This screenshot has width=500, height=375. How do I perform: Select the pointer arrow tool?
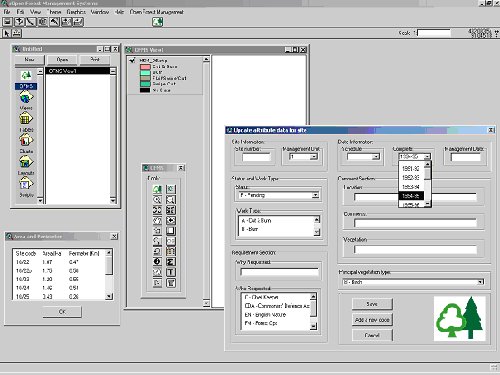[6, 33]
